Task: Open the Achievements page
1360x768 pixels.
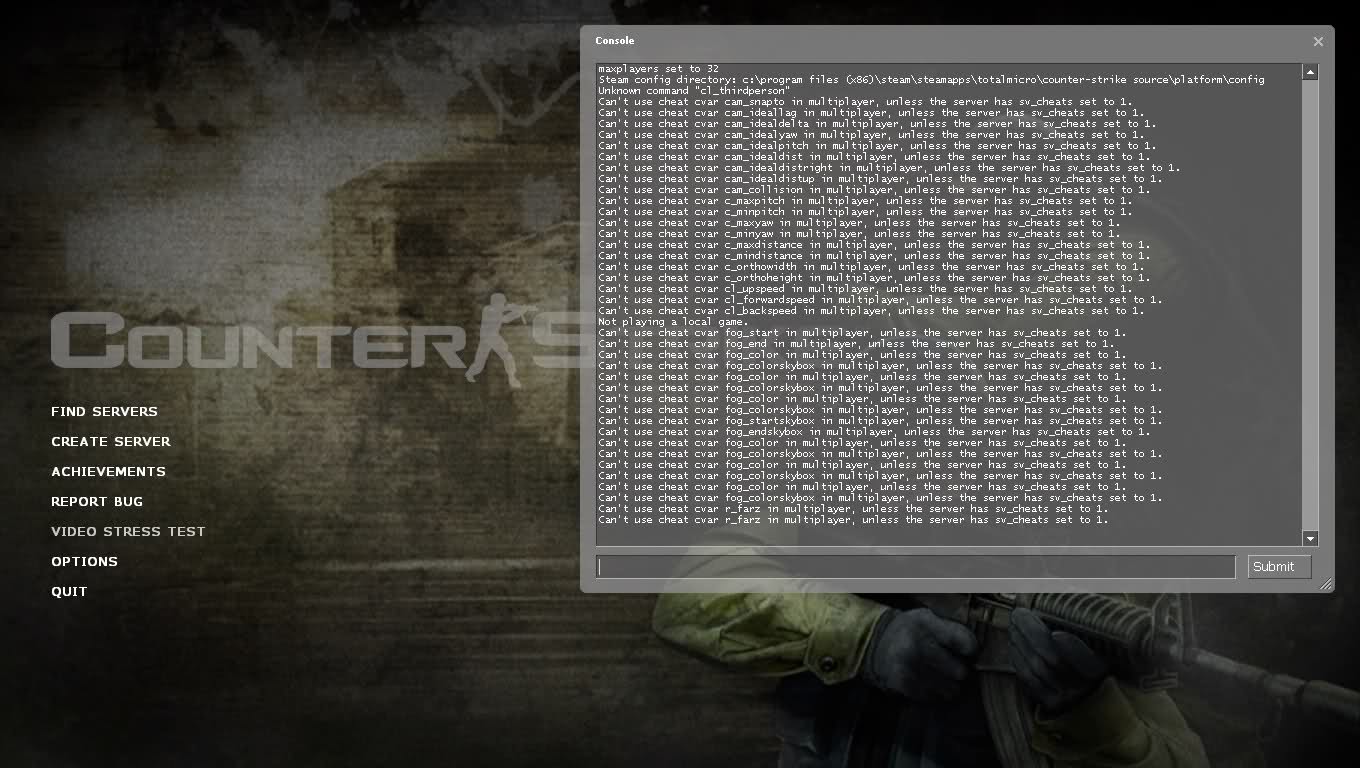Action: (108, 472)
